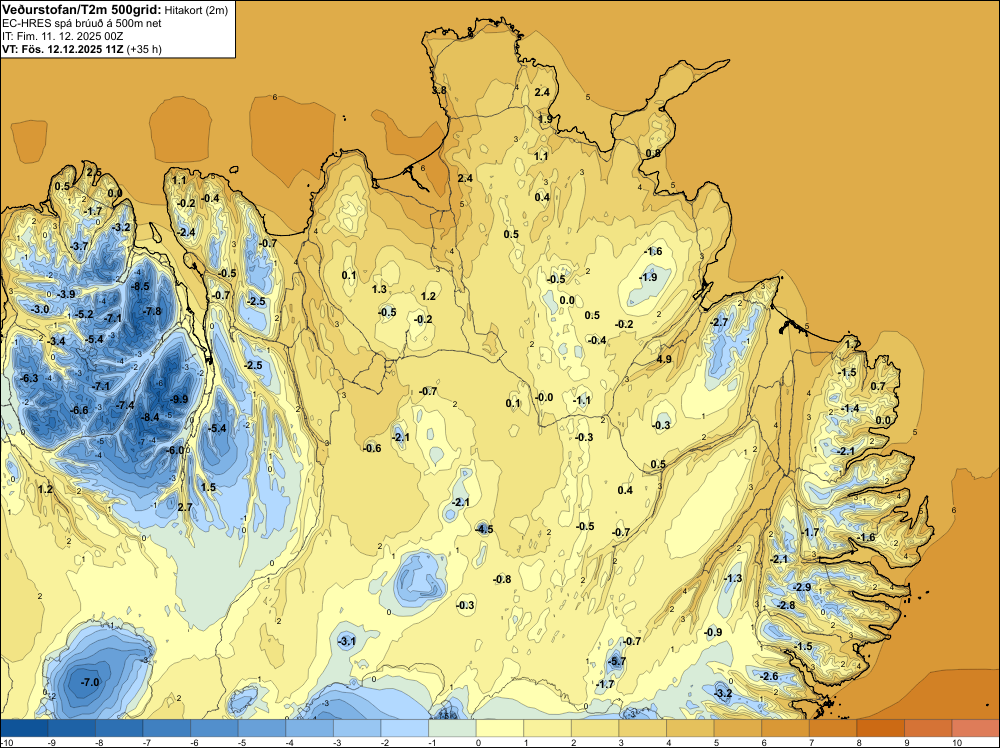1000x748 pixels.
Task: Click the -0.6 temperature value
Action: point(372,448)
